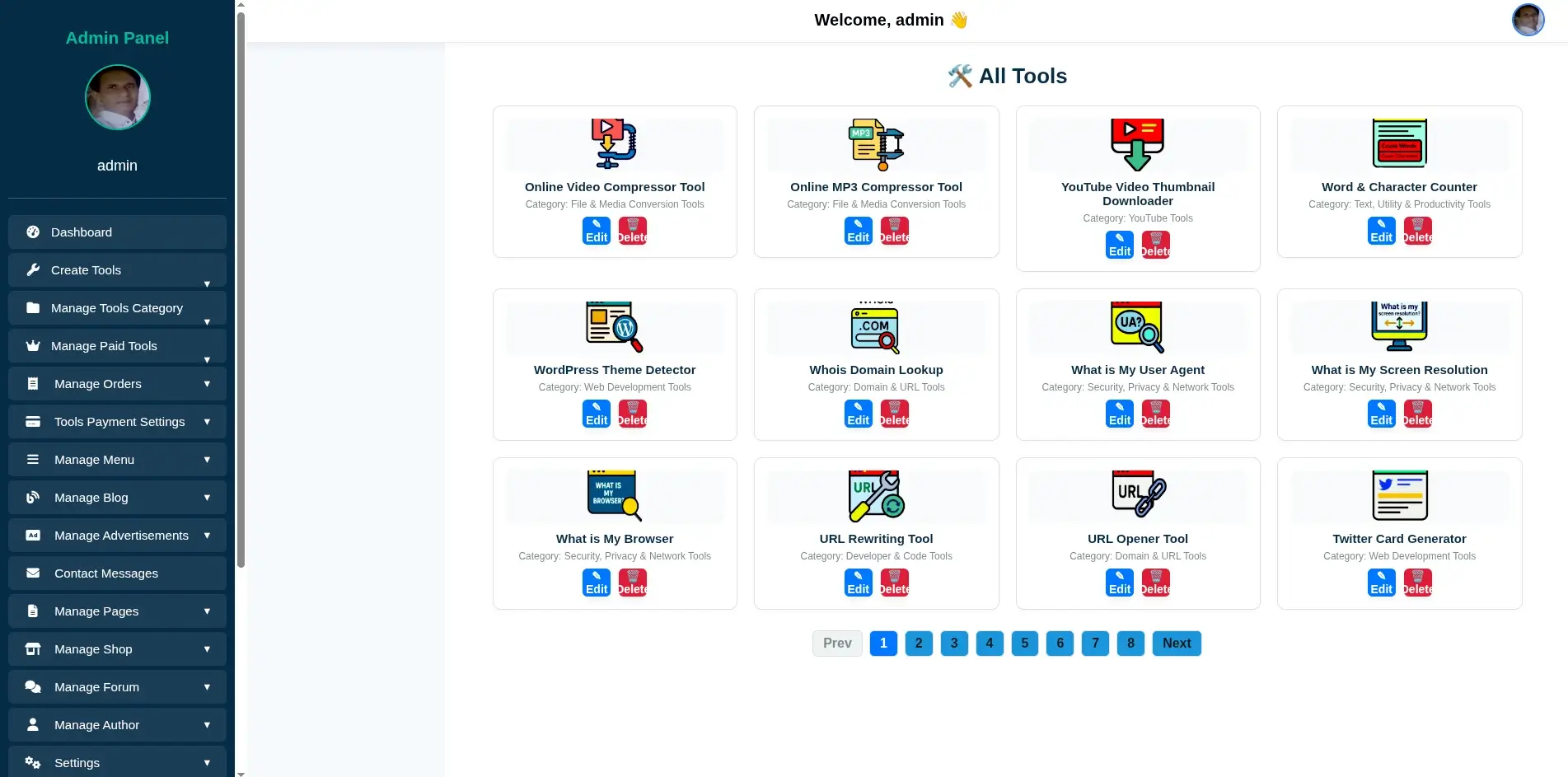
Task: Jump to page 5 in pagination
Action: tap(1024, 644)
